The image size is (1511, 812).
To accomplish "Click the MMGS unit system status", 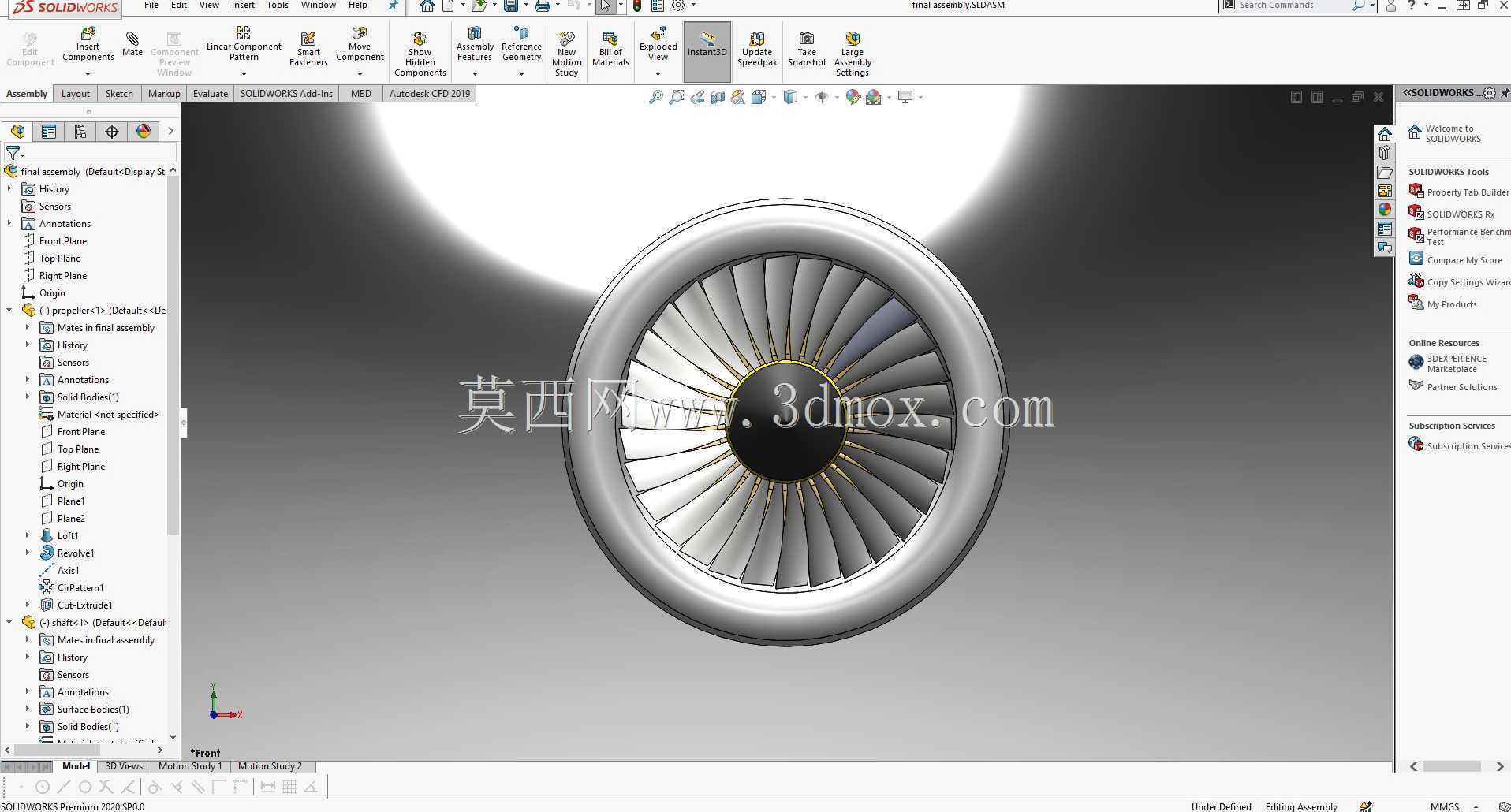I will (1445, 806).
